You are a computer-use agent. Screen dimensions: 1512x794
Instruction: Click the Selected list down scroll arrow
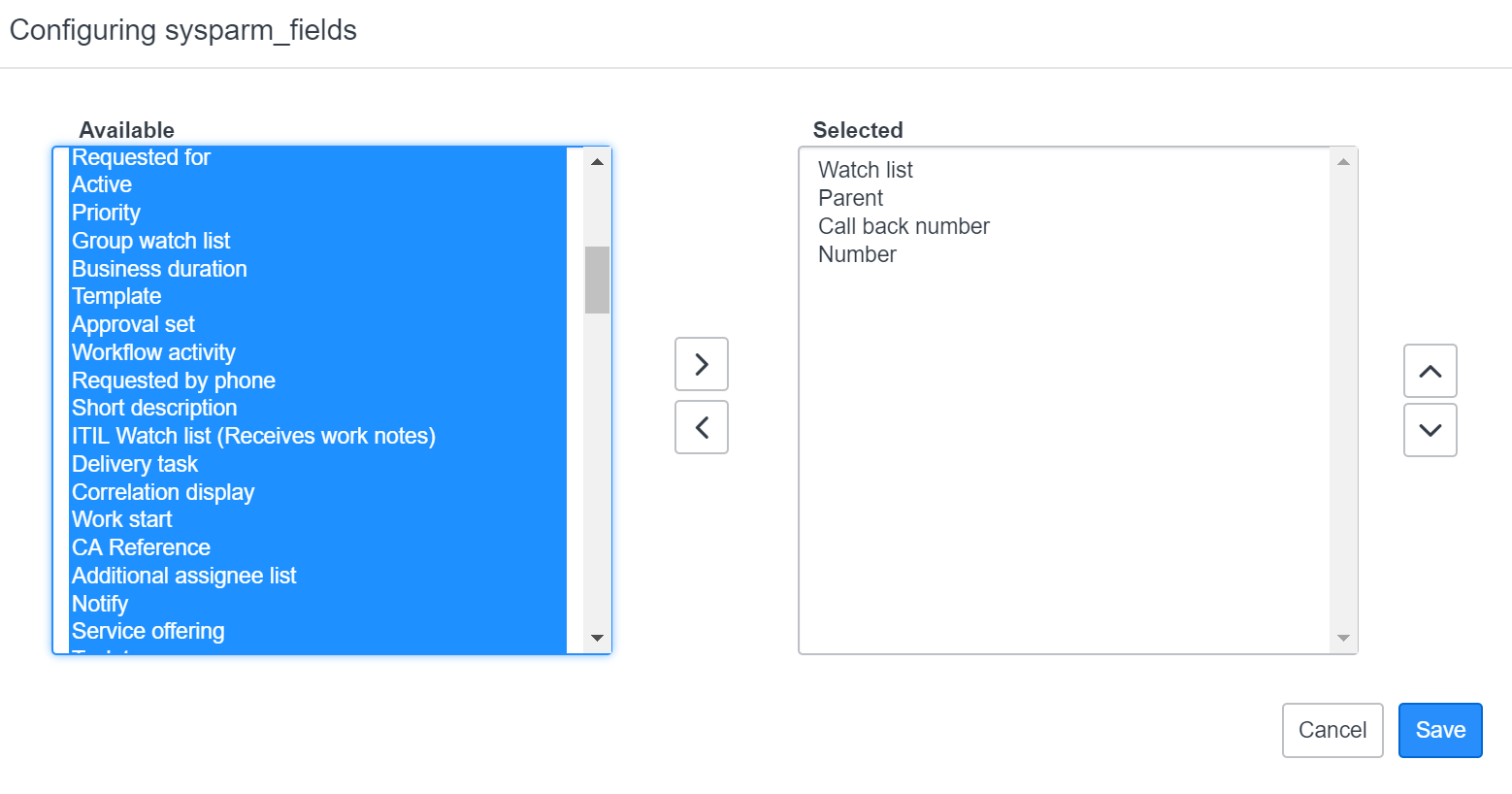click(1343, 638)
